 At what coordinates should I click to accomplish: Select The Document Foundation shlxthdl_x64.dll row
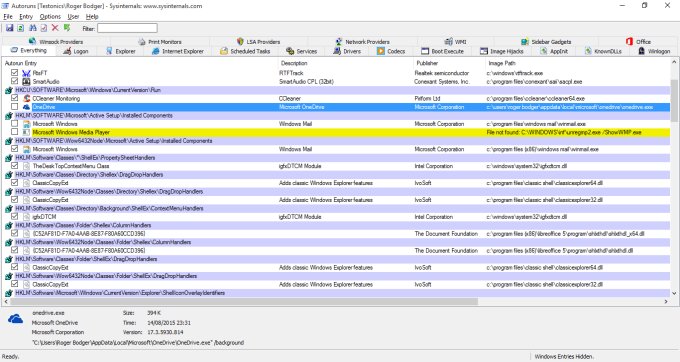click(336, 234)
